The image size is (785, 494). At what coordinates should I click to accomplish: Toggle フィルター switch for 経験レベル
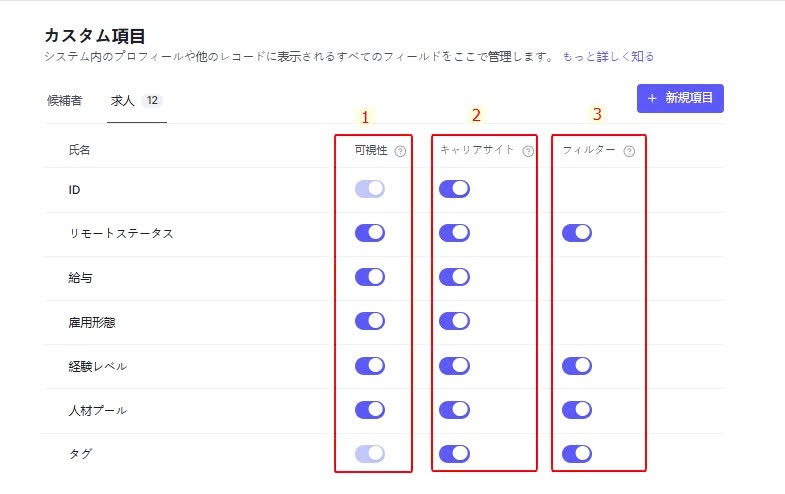click(577, 366)
